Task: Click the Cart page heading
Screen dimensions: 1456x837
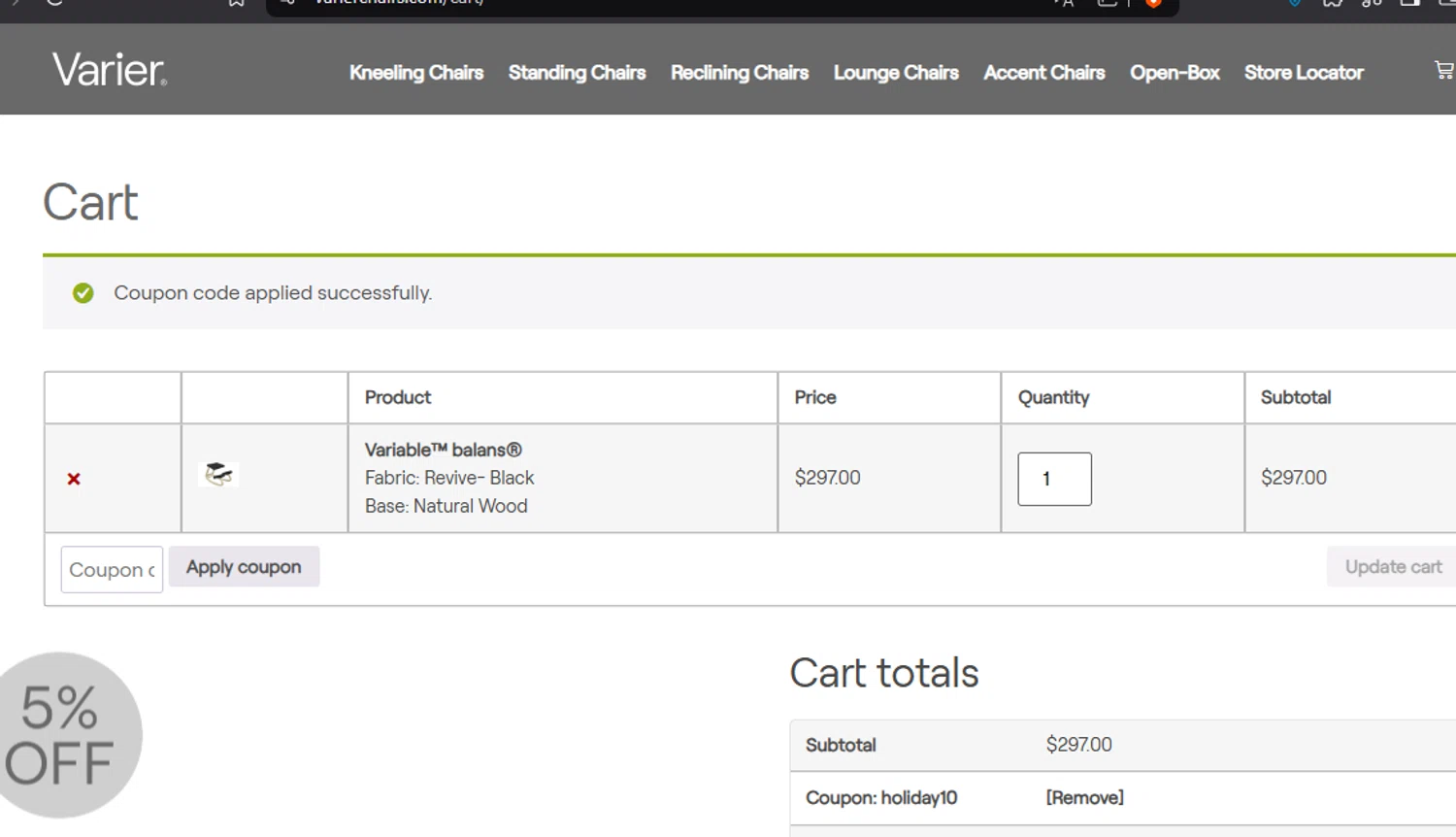Action: [91, 203]
